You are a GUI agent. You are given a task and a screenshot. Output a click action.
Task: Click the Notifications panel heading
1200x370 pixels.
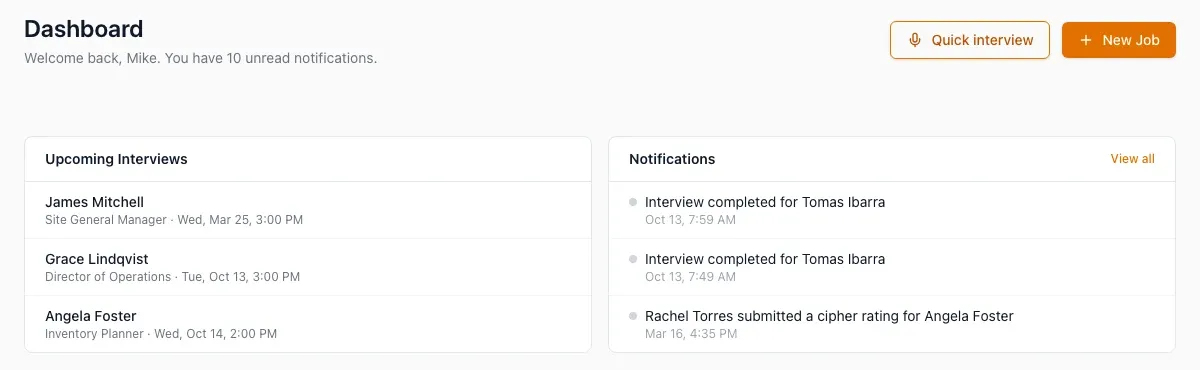pos(672,159)
